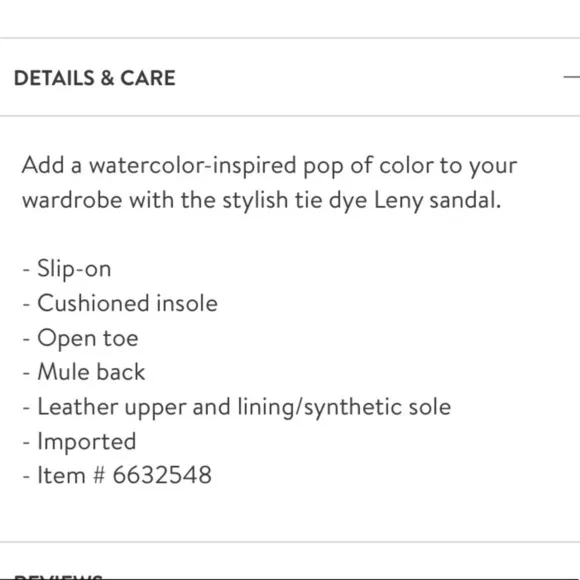Expand the partially visible Reviews section

[x=58, y=577]
